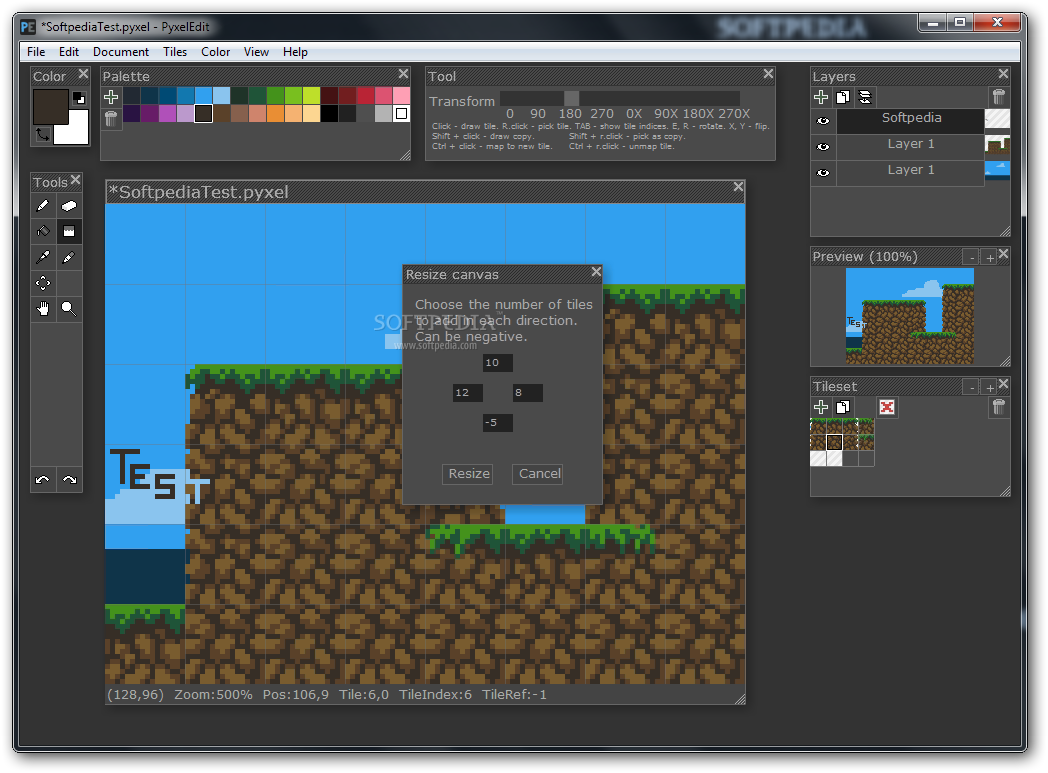
Task: Open the Document menu
Action: click(x=121, y=51)
